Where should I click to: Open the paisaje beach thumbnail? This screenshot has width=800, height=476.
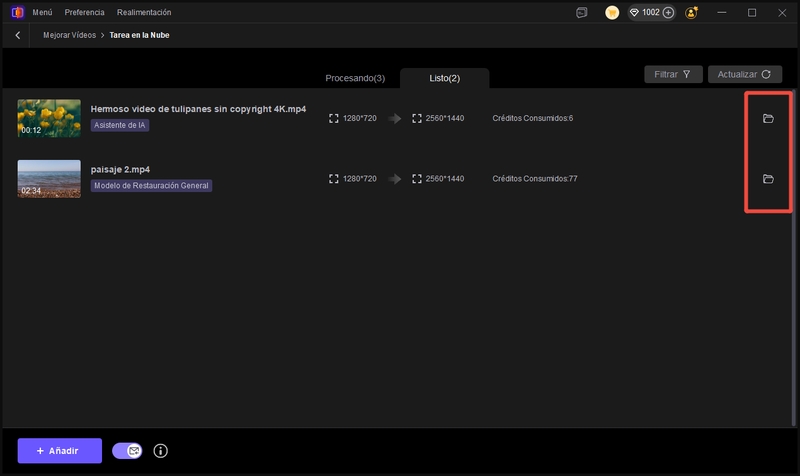49,179
